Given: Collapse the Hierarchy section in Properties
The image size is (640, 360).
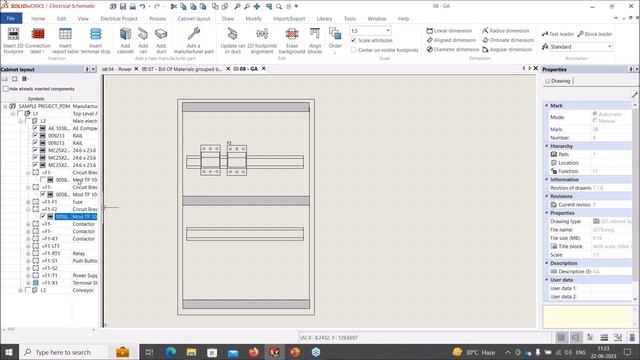Looking at the screenshot, I should pos(547,146).
